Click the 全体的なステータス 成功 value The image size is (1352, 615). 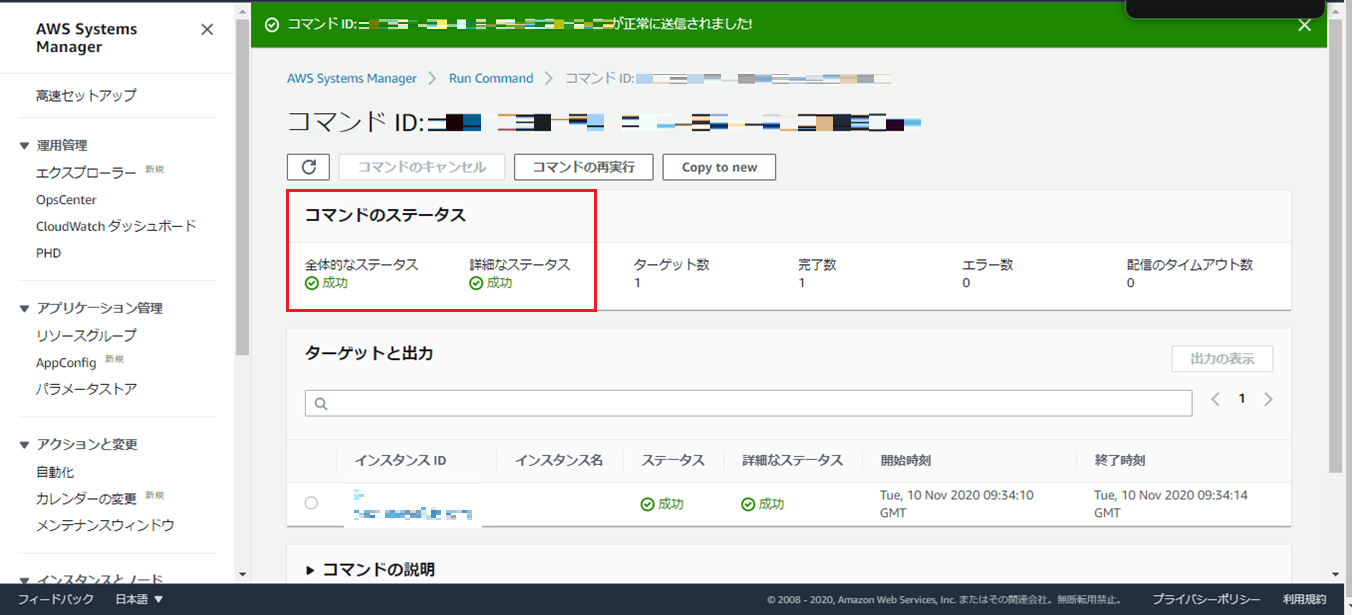327,283
